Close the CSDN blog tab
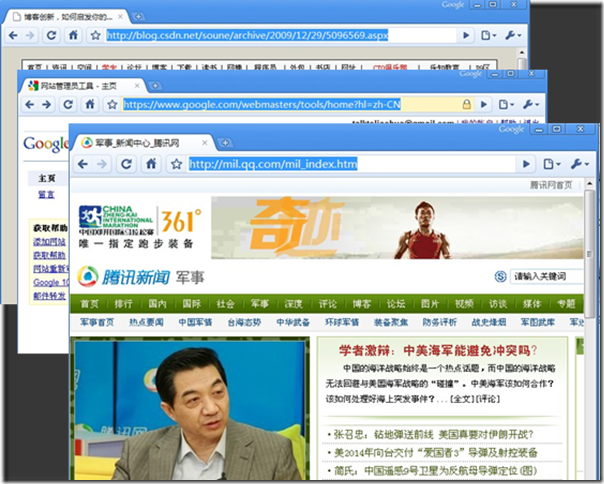This screenshot has height=484, width=604. 121,17
